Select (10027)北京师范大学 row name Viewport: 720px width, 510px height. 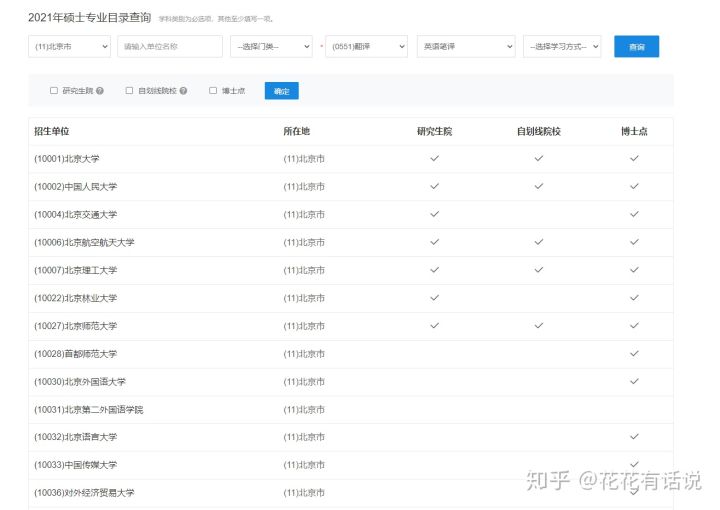coord(75,326)
